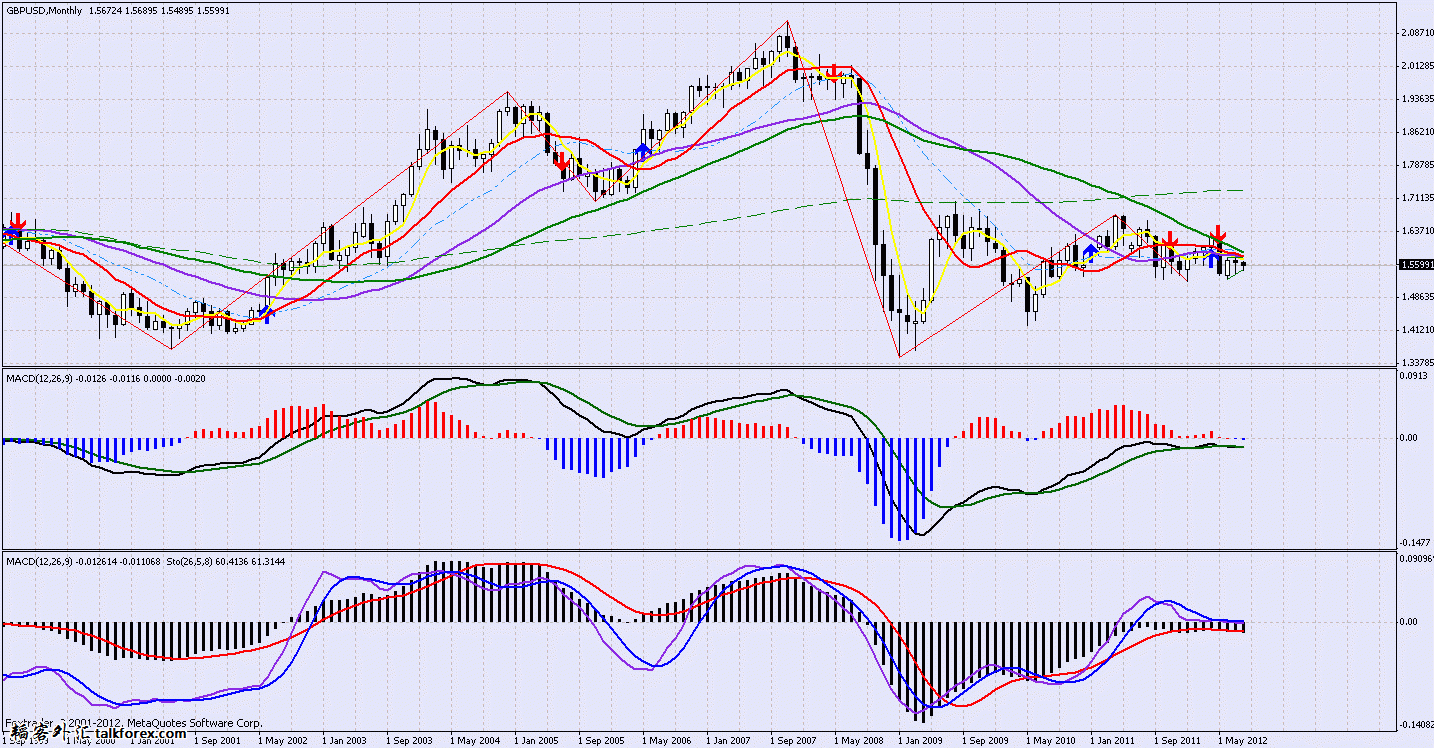
Task: Click the 2.01285 price axis label
Action: (1415, 66)
